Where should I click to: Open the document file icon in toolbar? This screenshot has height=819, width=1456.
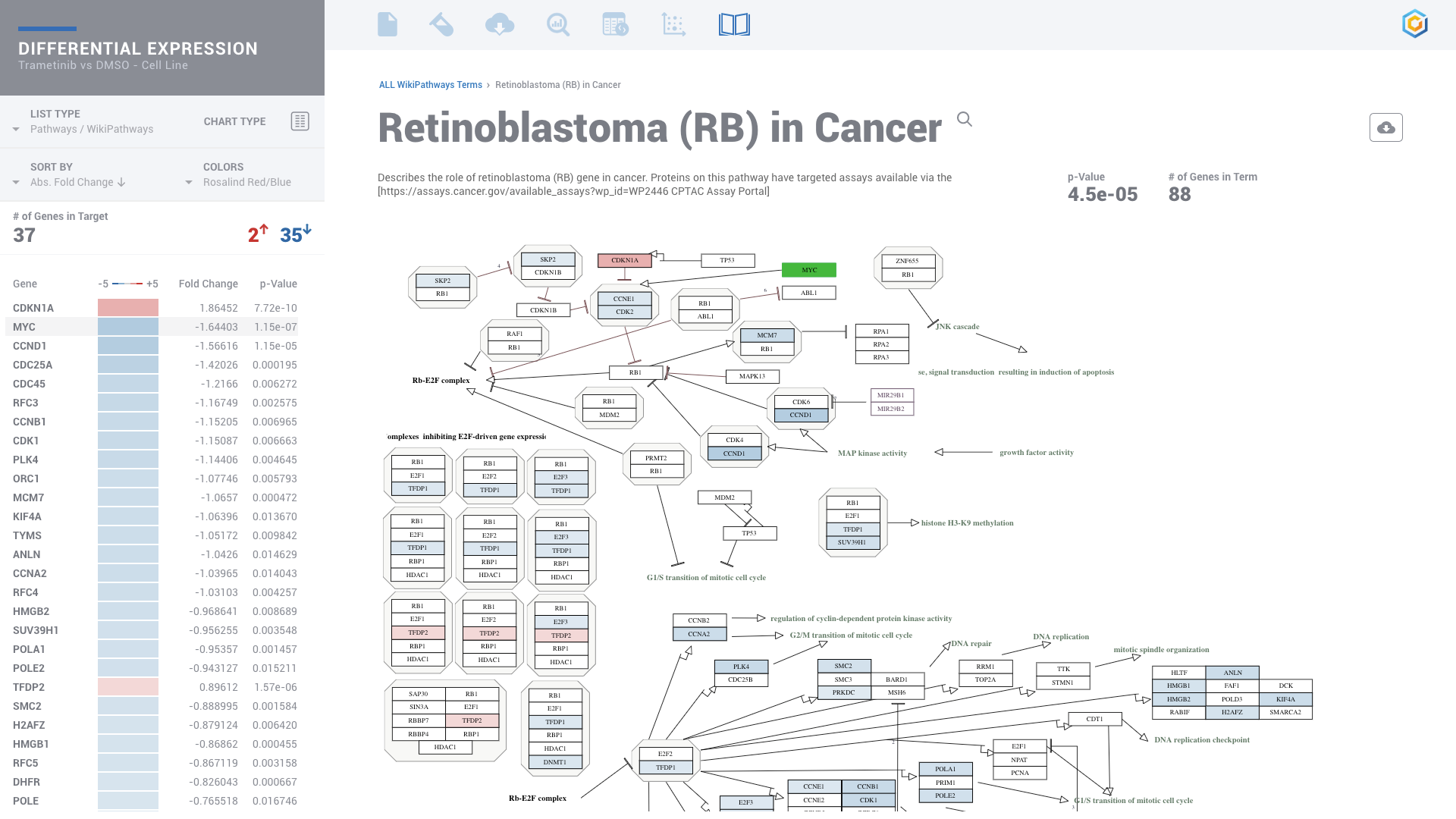click(387, 24)
